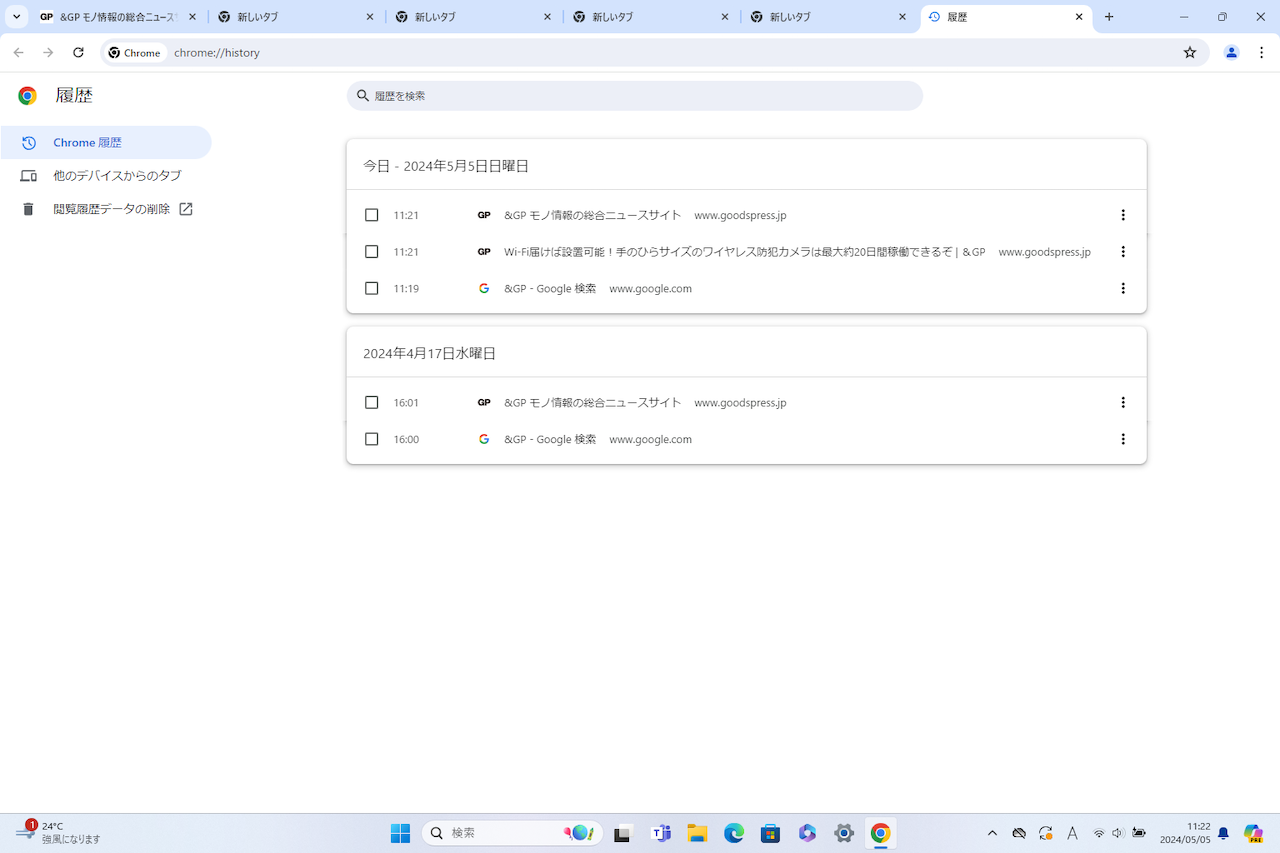1280x853 pixels.
Task: Open the three-dot menu for 11:19 entry
Action: [x=1123, y=289]
